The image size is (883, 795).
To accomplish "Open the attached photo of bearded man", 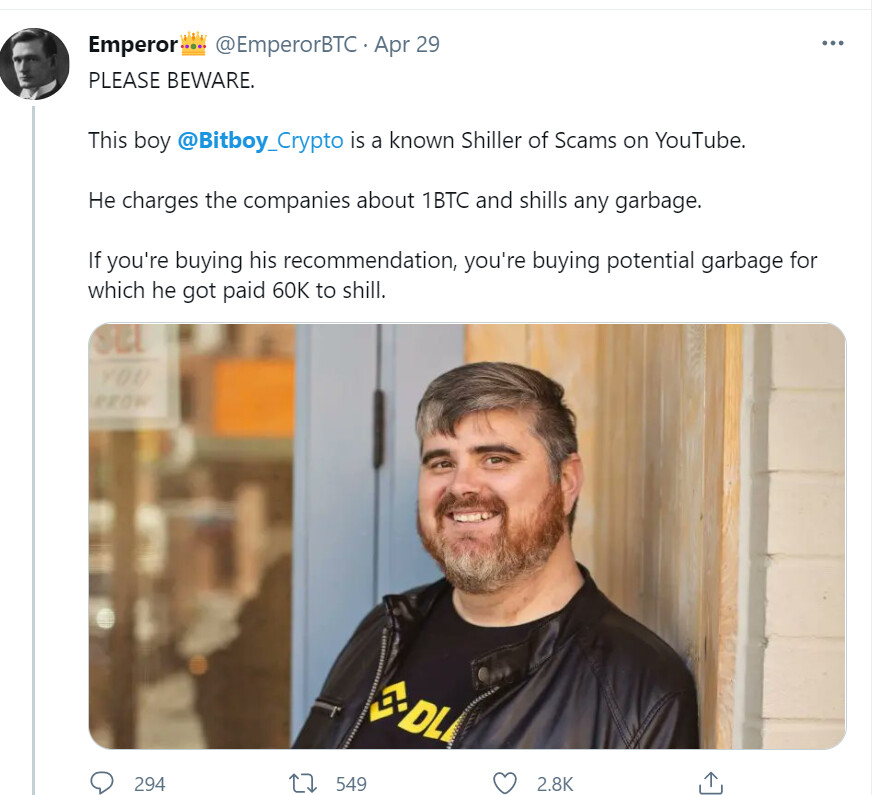I will pos(467,536).
